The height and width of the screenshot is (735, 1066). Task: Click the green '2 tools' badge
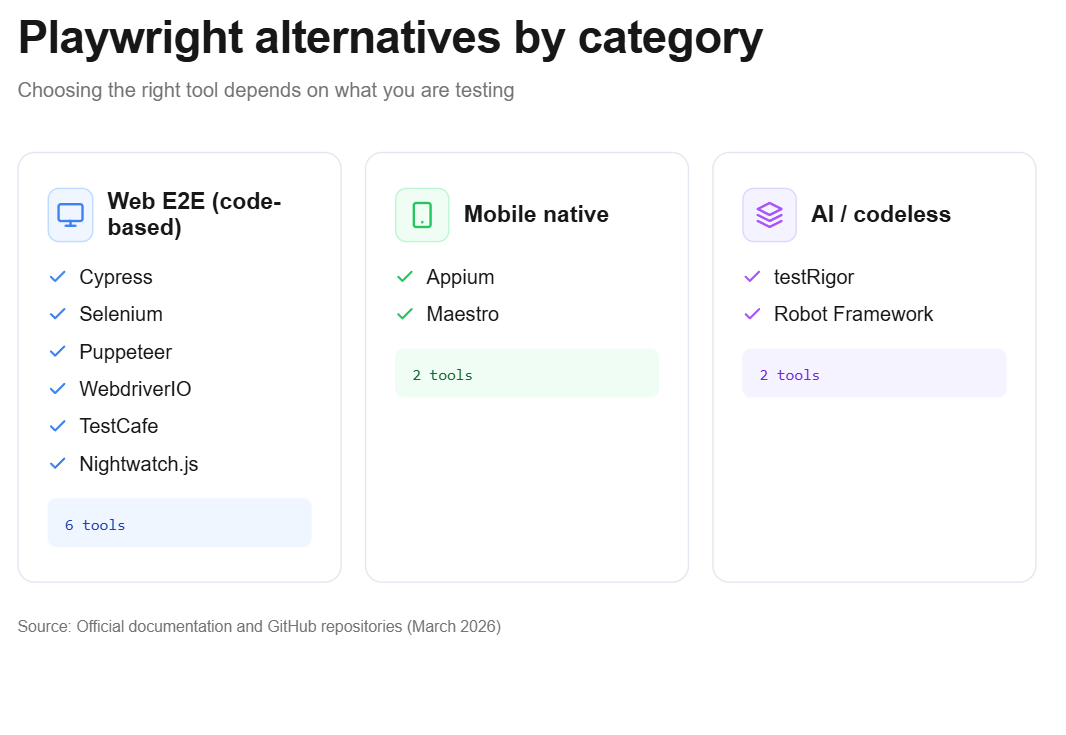click(x=527, y=373)
